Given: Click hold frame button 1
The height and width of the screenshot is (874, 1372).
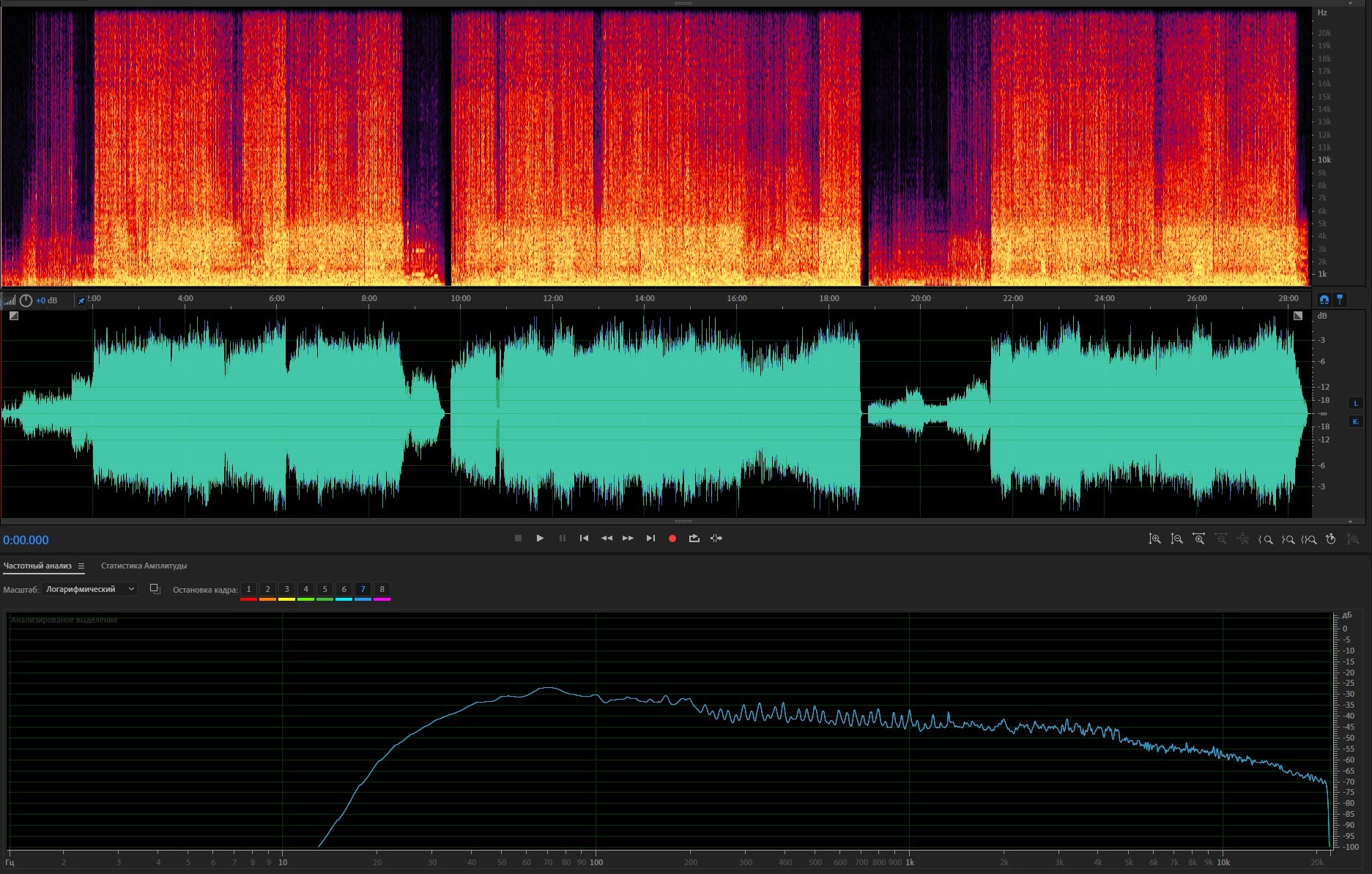Looking at the screenshot, I should pyautogui.click(x=248, y=589).
